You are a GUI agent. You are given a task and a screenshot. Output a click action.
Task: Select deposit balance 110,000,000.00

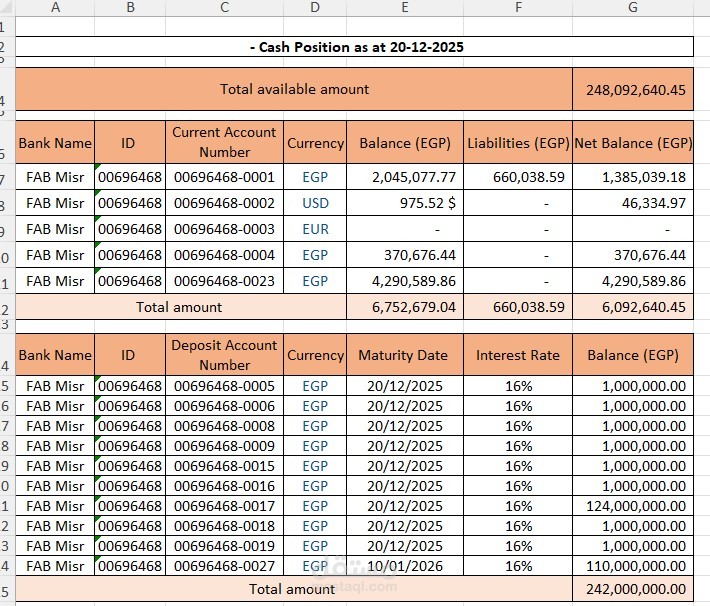(x=633, y=566)
